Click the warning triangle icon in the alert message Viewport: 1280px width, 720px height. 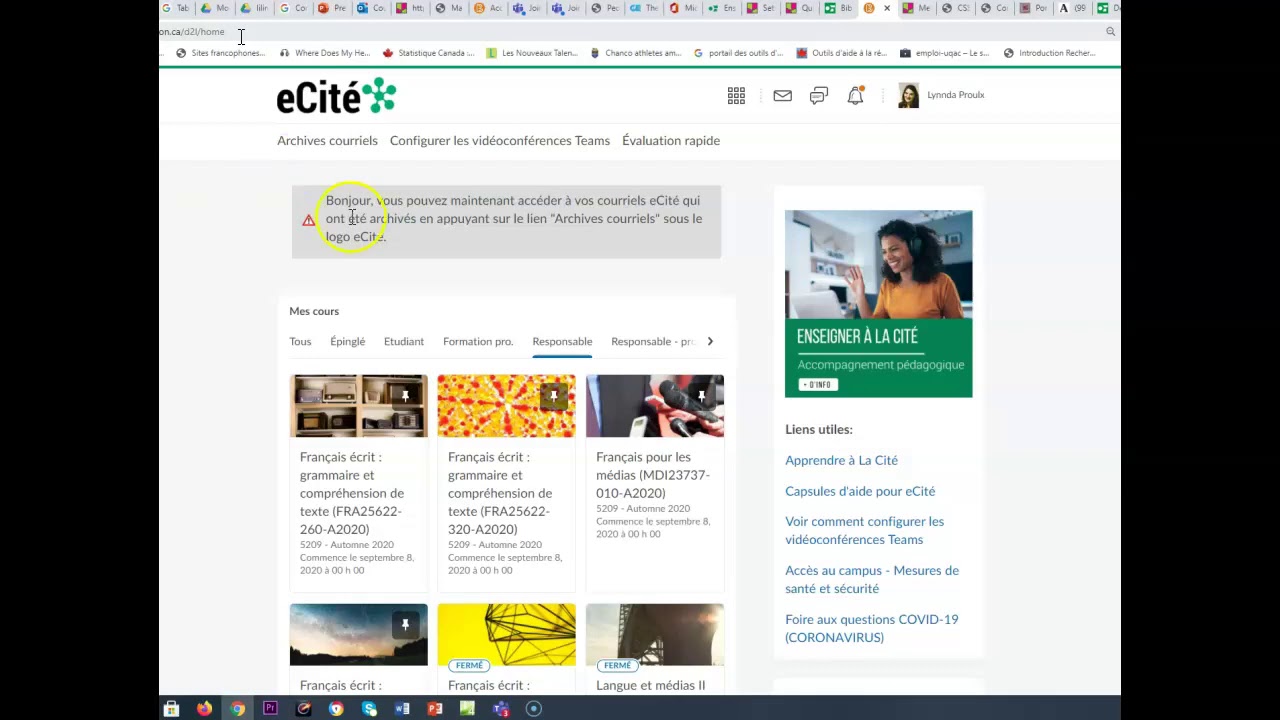308,220
